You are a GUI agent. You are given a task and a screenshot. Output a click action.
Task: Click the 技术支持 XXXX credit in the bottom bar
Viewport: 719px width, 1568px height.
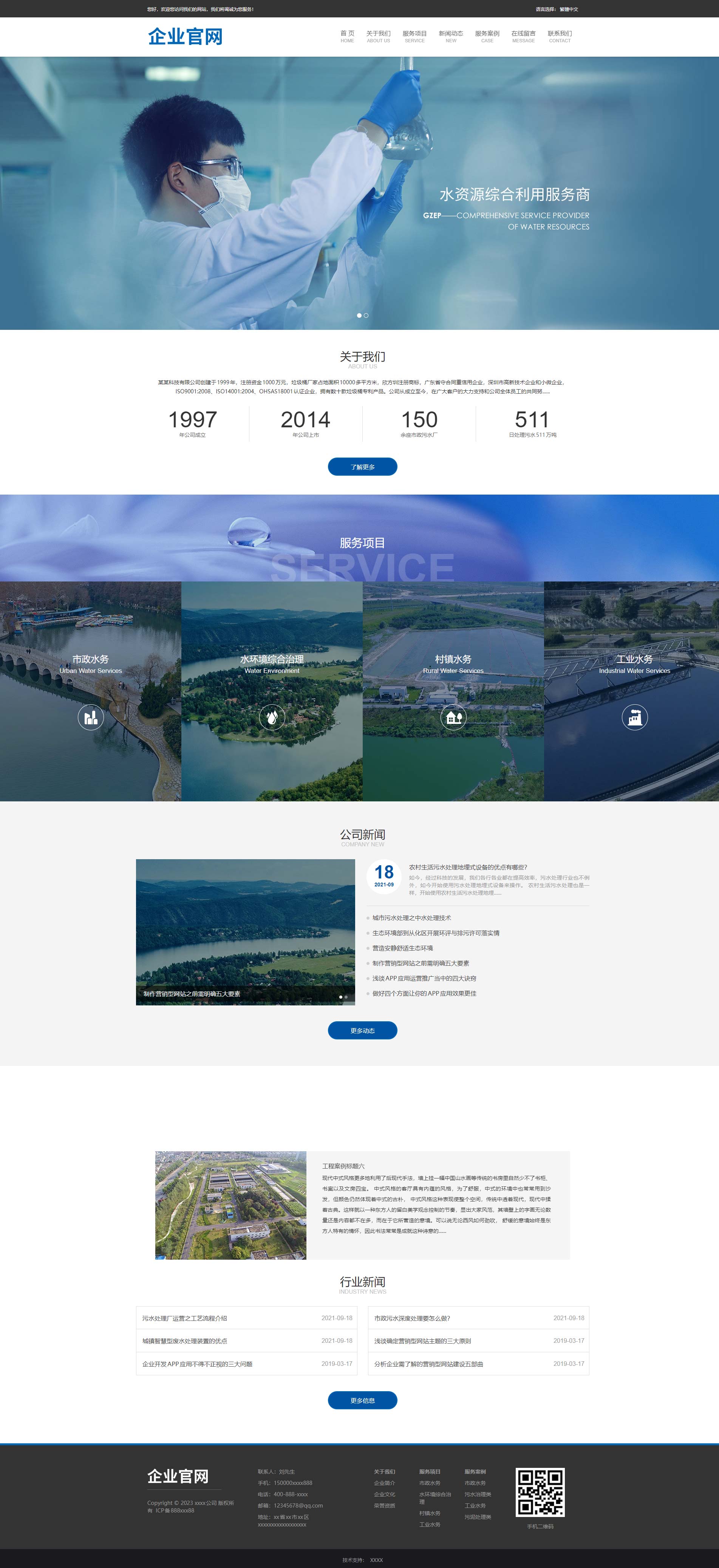click(363, 1560)
